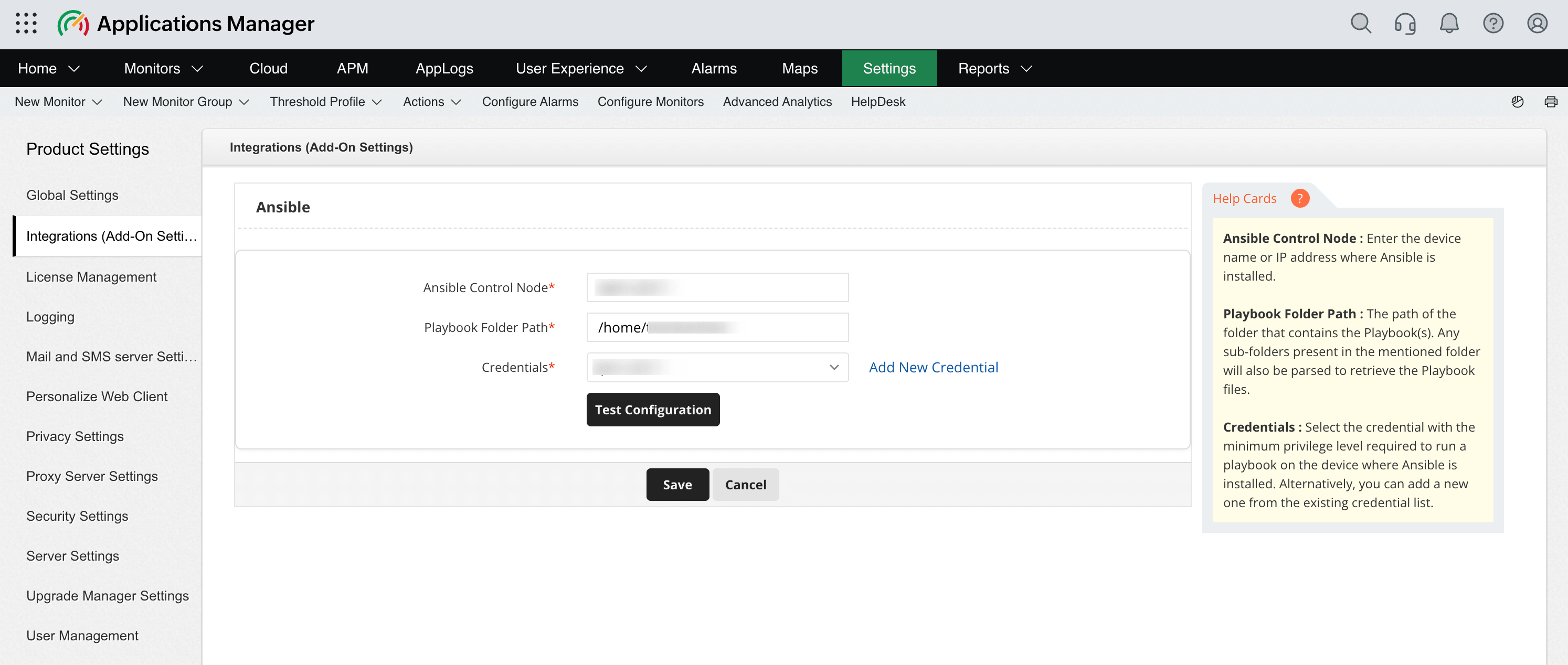This screenshot has width=1568, height=665.
Task: Cancel the Ansible configuration
Action: [746, 484]
